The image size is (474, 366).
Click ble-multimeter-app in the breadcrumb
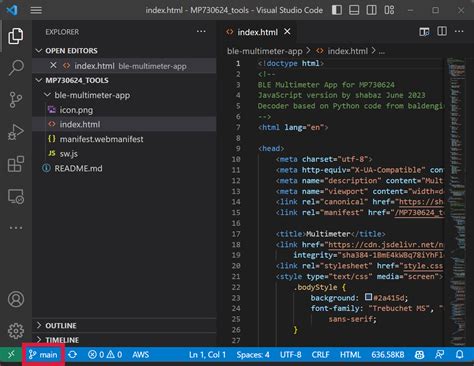[265, 51]
